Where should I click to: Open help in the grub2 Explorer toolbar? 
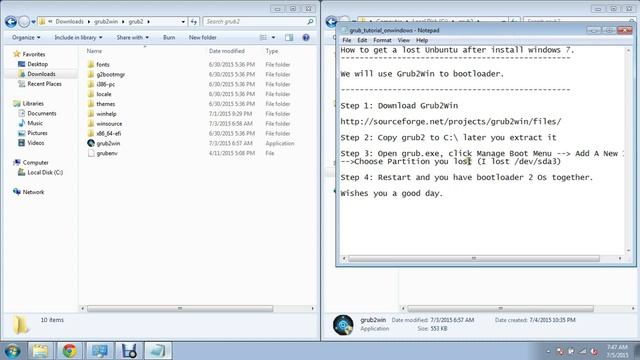point(306,38)
